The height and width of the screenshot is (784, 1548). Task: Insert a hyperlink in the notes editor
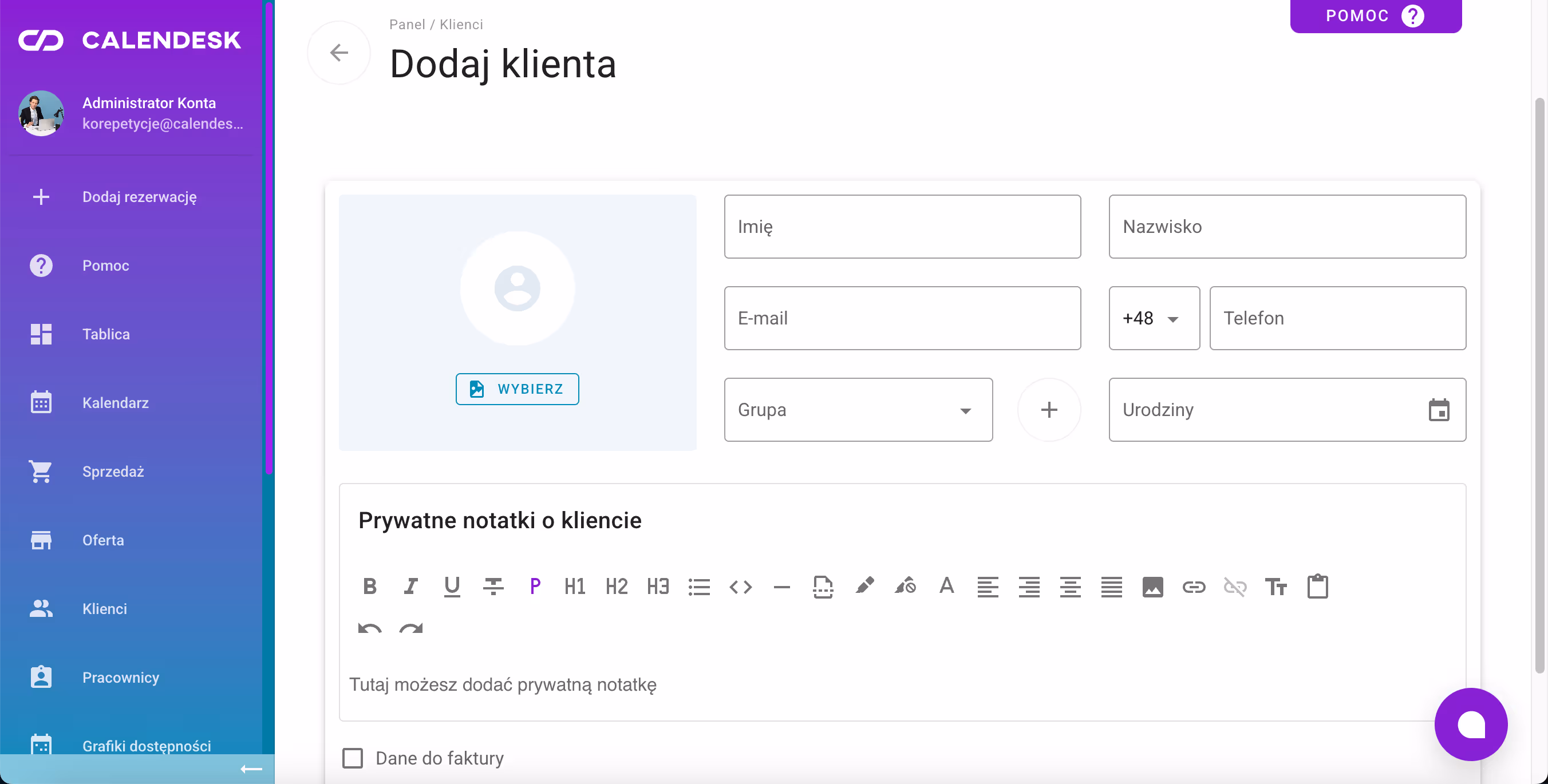[x=1194, y=587]
